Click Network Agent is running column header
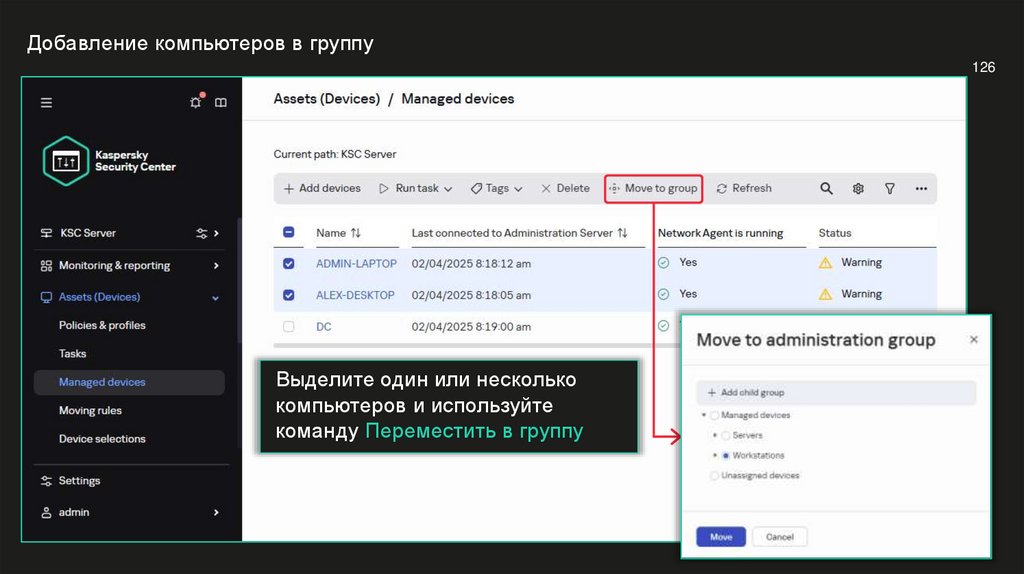Screen dimensions: 1024x574 720,233
